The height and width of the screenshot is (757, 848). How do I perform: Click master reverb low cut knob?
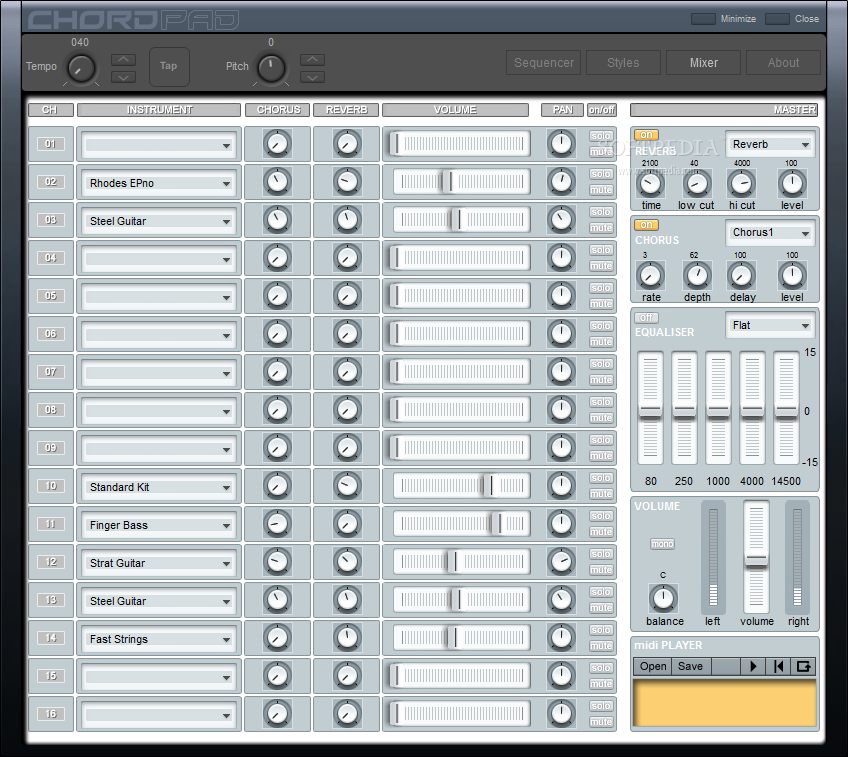coord(697,184)
